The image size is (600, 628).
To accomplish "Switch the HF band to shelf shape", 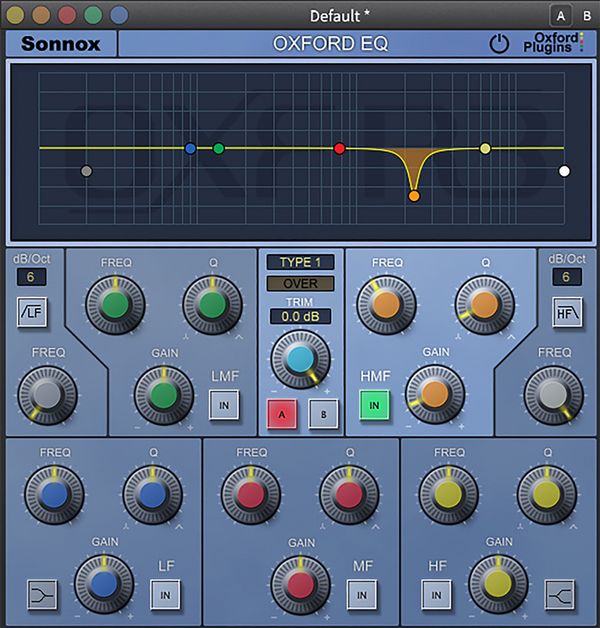I will click(560, 595).
